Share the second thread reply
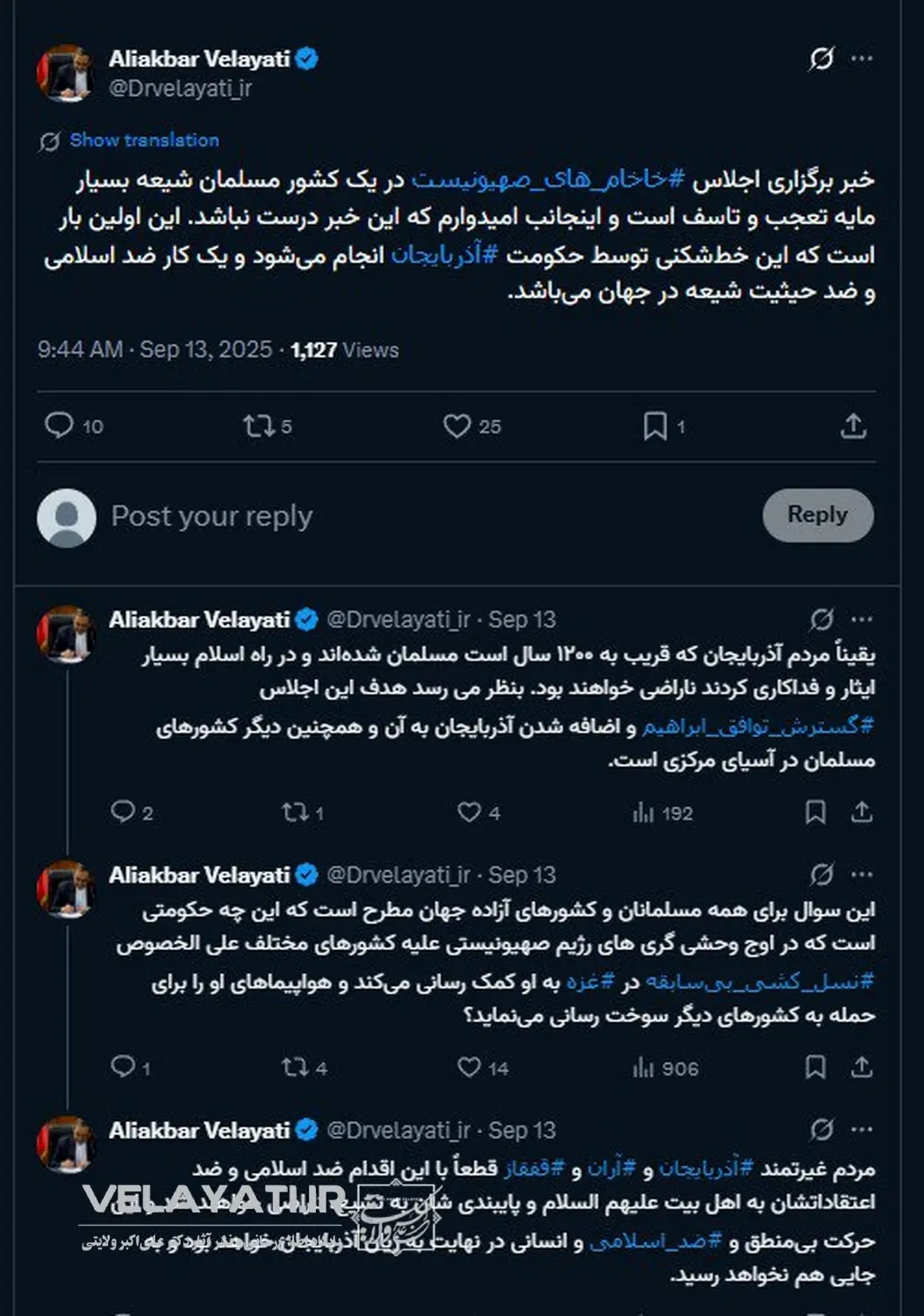Screen dimensions: 924x1316 tap(862, 1068)
